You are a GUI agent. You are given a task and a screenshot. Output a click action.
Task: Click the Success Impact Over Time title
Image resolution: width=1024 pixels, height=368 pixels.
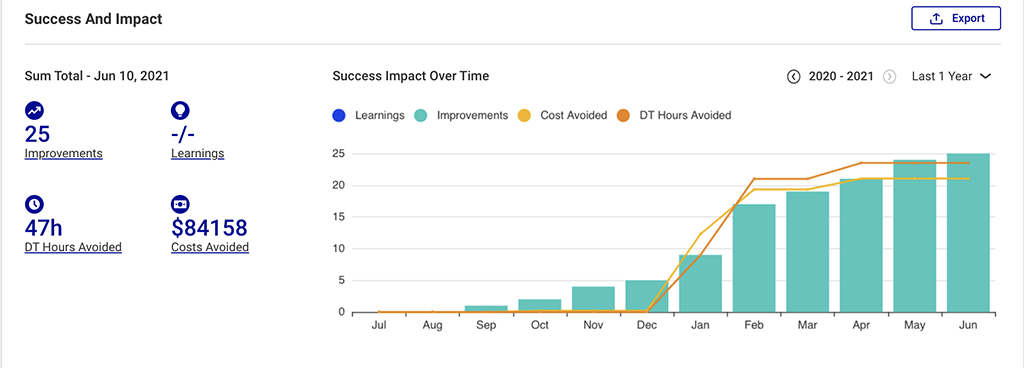411,76
